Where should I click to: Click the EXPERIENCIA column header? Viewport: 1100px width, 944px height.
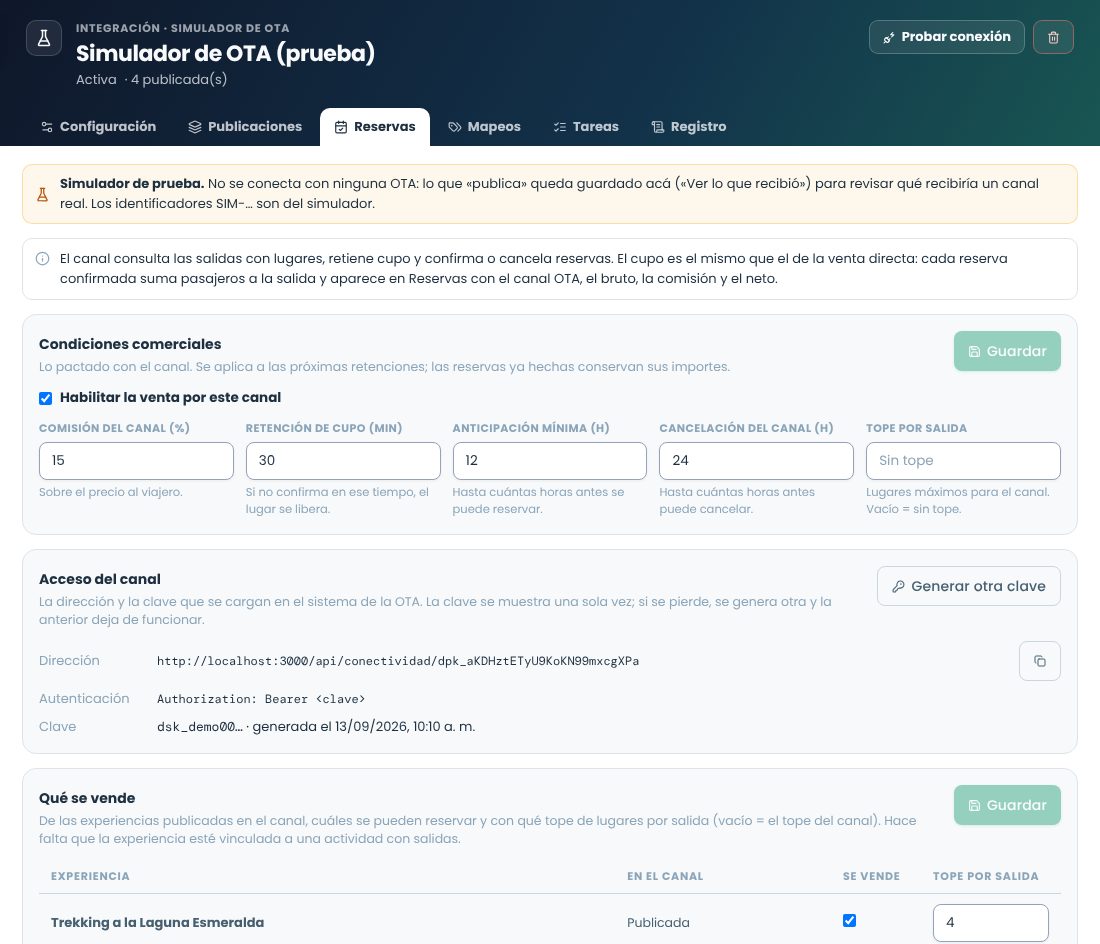point(90,876)
